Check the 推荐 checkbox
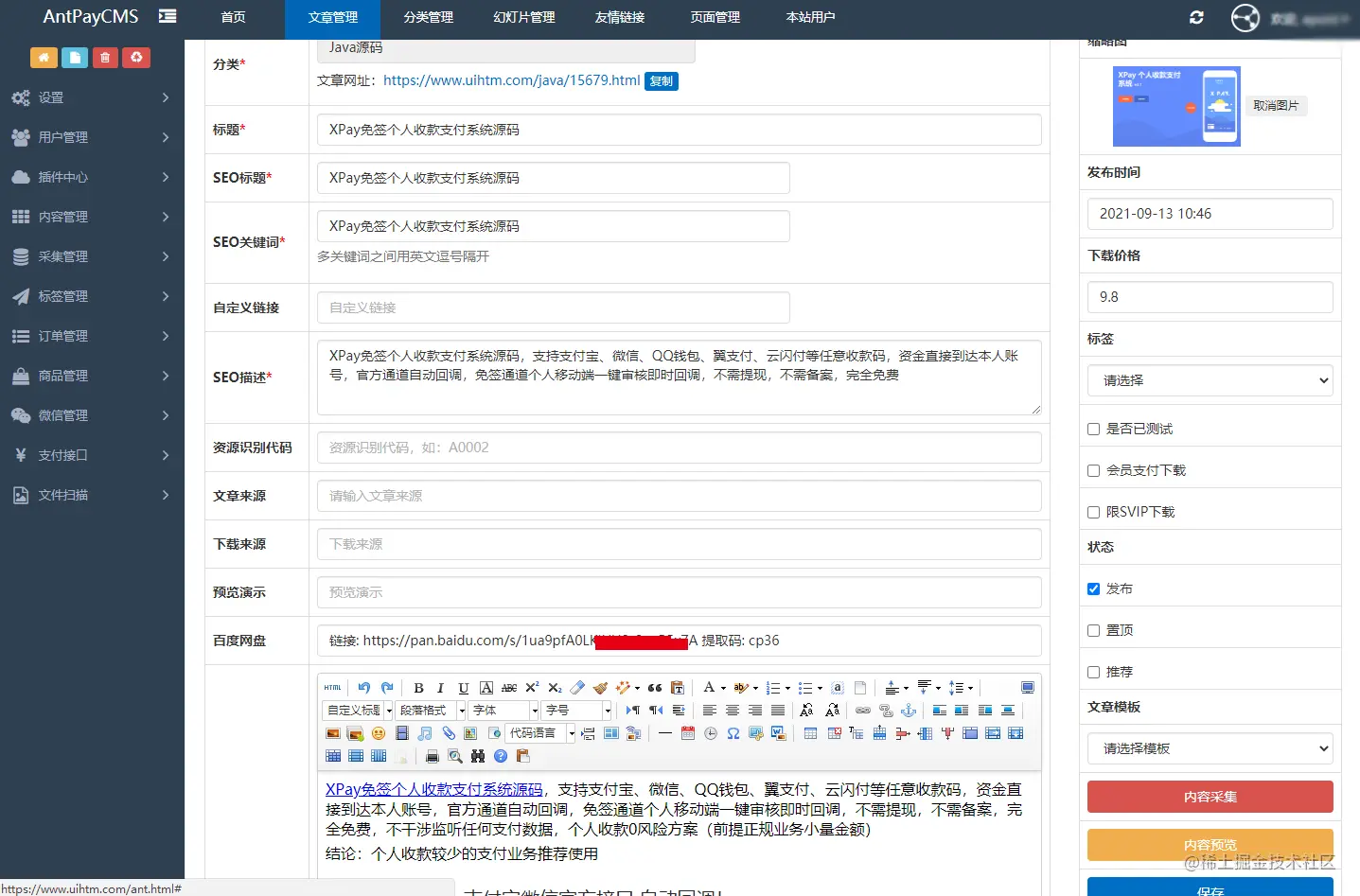This screenshot has width=1360, height=896. 1094,672
